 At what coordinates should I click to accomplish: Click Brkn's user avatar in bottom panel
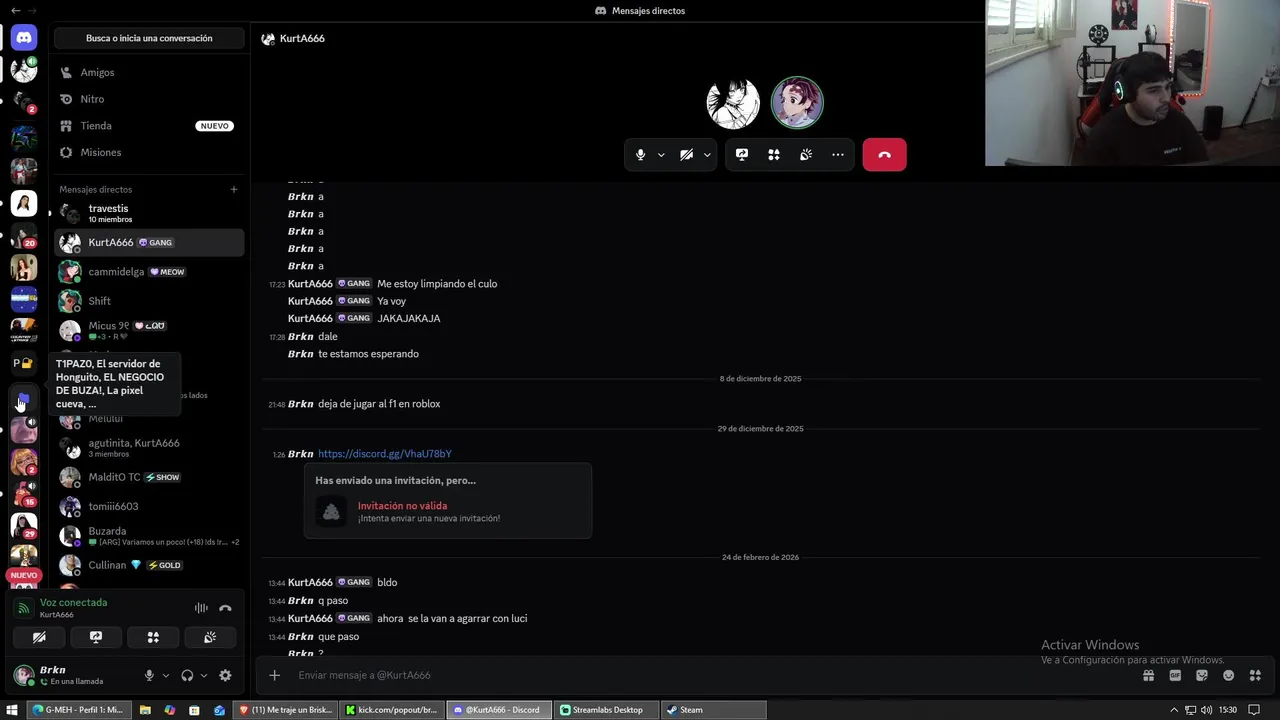24,675
